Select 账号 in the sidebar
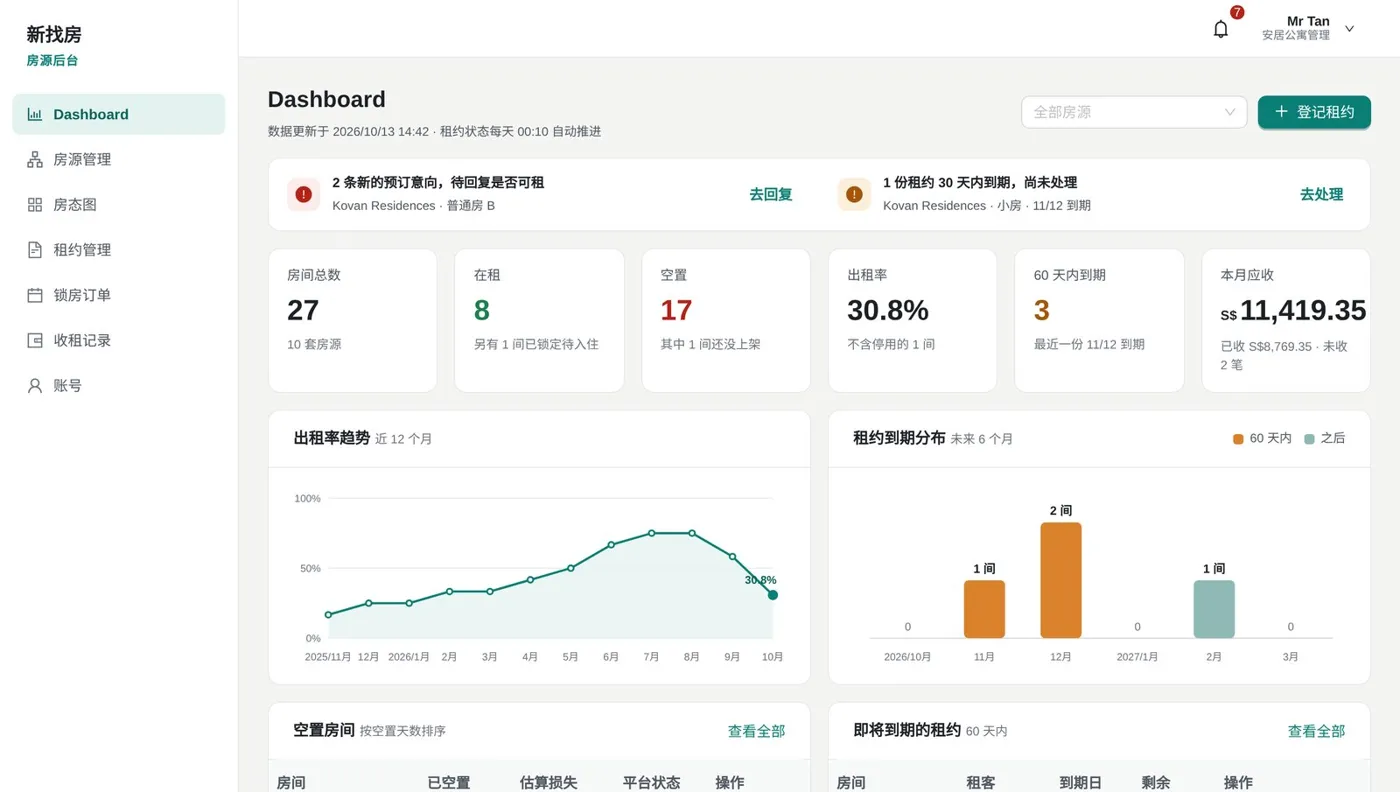Screen dimensions: 1400x792 point(119,385)
